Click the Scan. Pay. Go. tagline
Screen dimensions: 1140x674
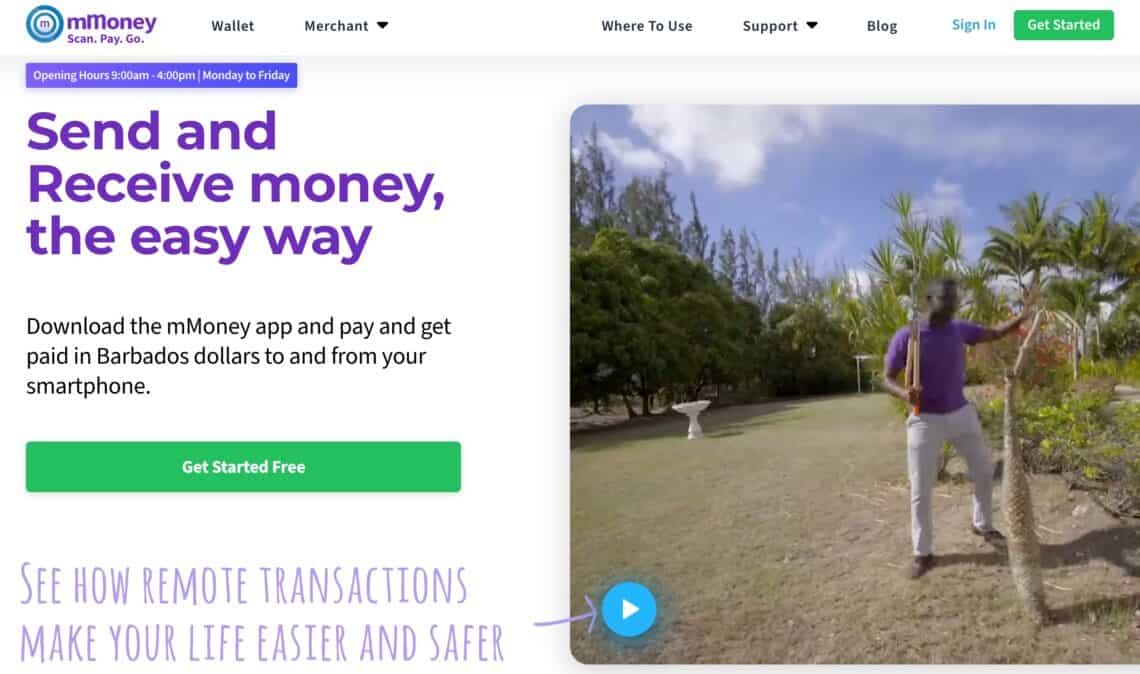(105, 39)
